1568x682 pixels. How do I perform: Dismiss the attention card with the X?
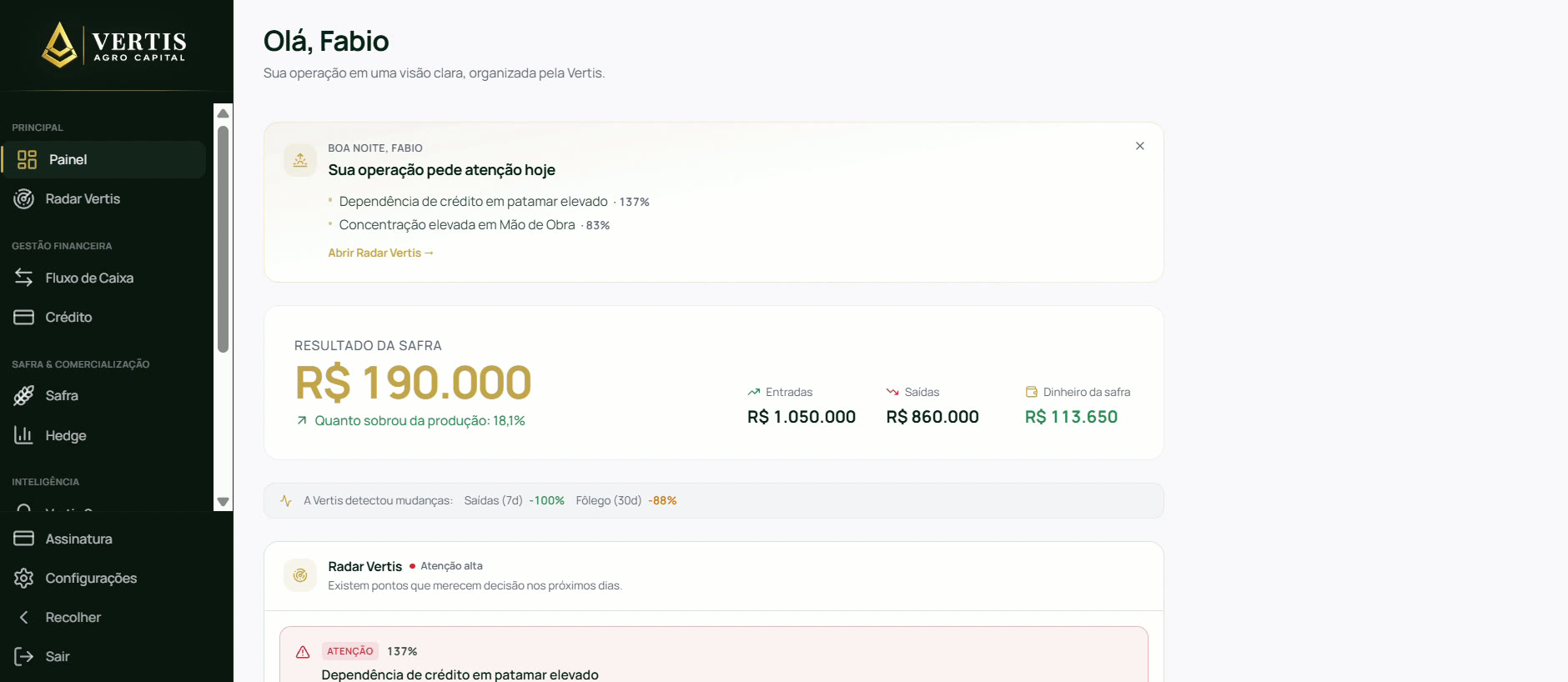tap(1140, 146)
